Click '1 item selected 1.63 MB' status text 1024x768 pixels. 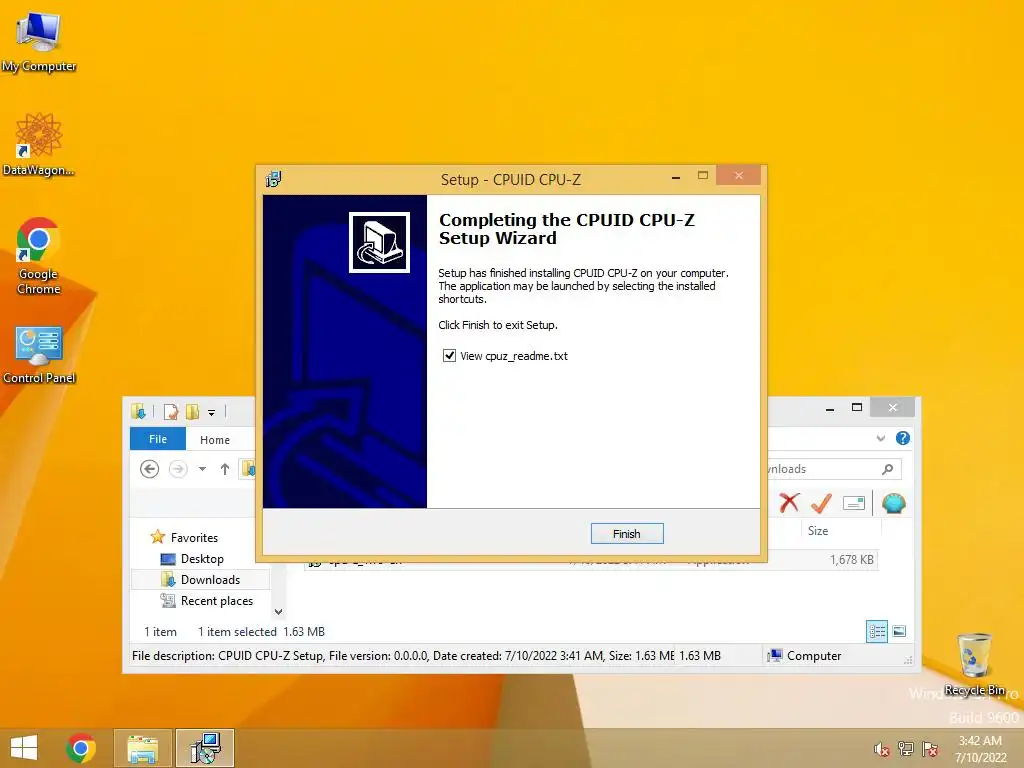pos(261,632)
